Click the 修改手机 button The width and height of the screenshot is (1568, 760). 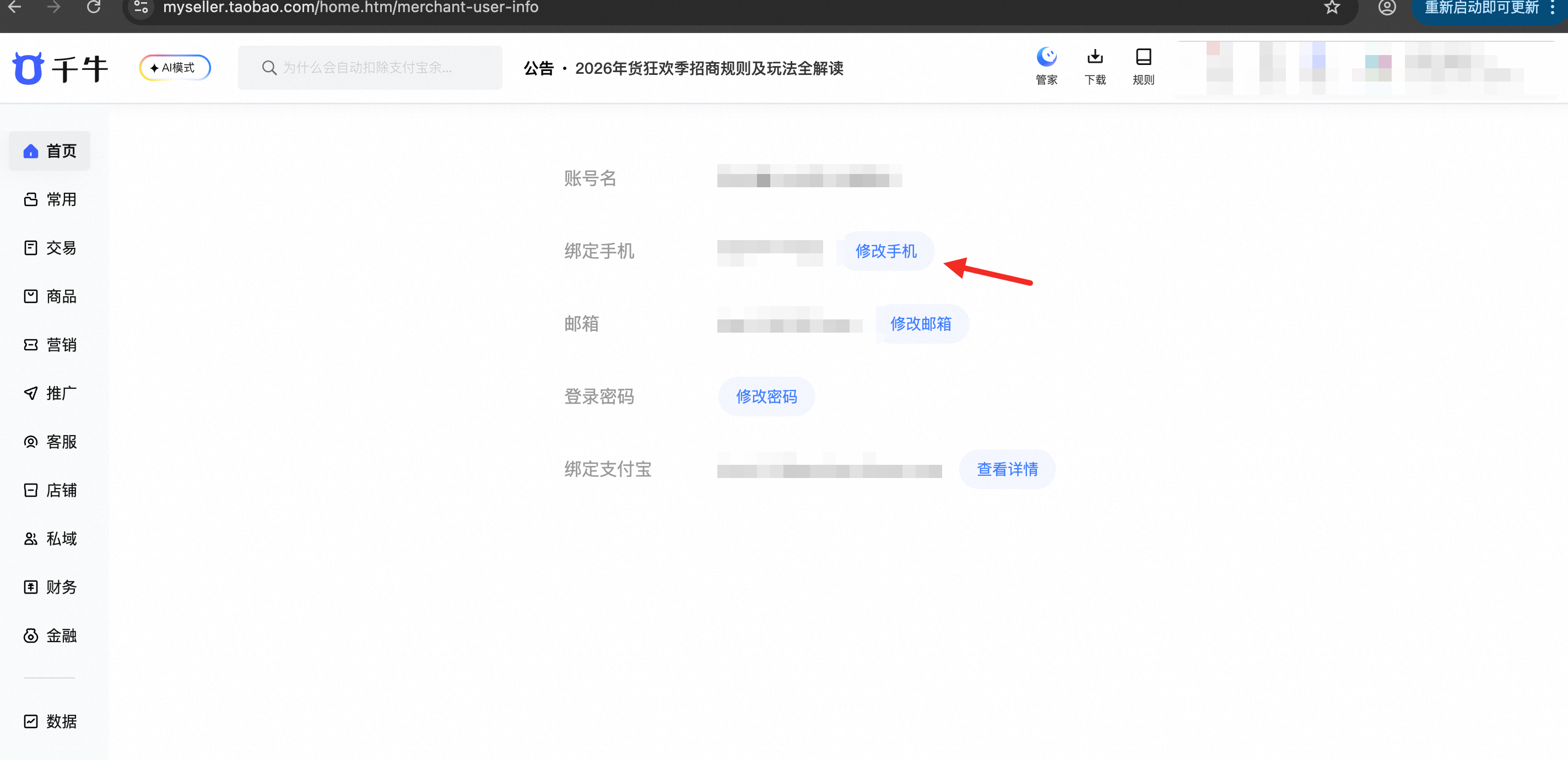(x=886, y=251)
